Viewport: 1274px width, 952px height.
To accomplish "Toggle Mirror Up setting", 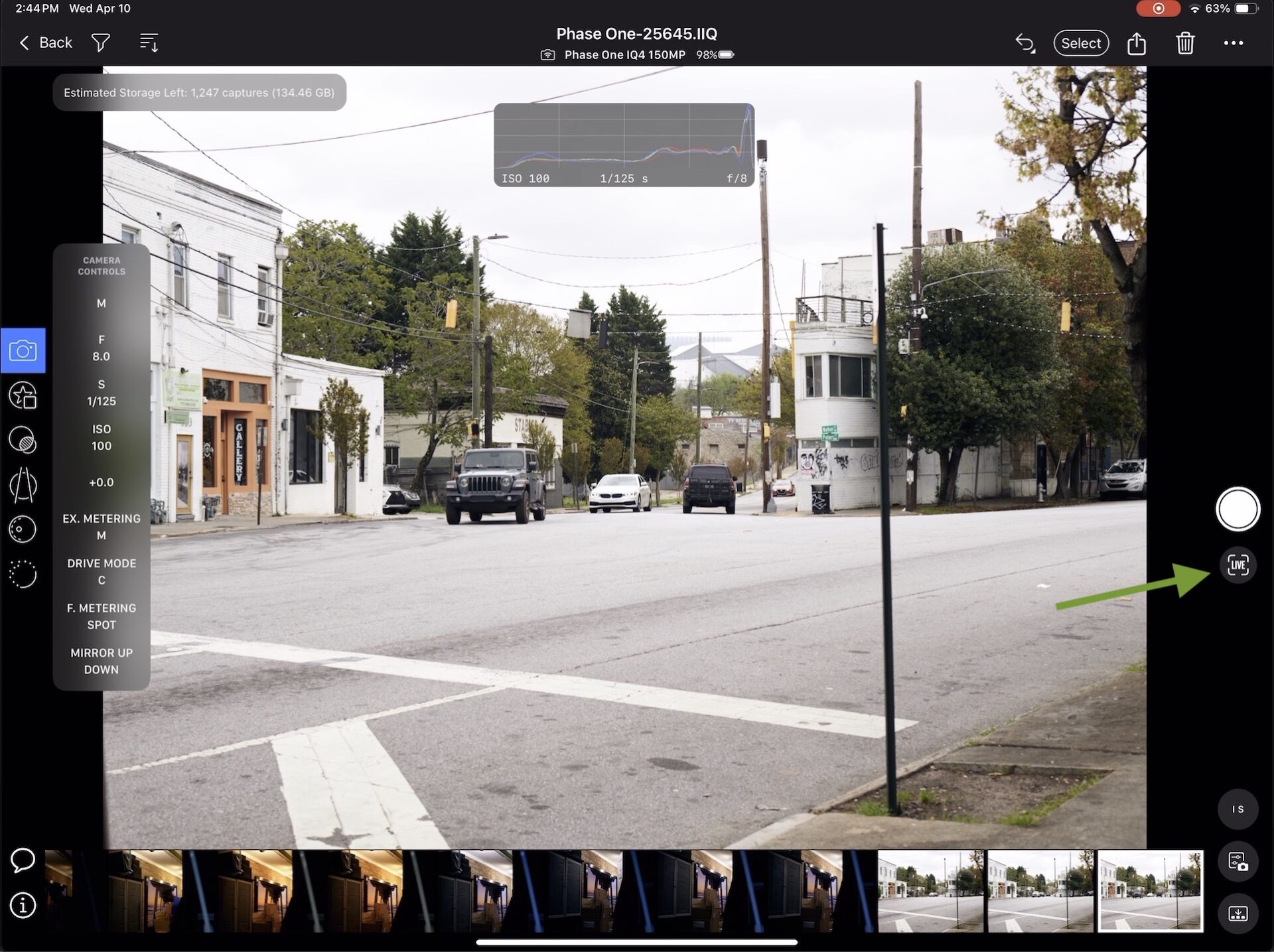I will (101, 661).
